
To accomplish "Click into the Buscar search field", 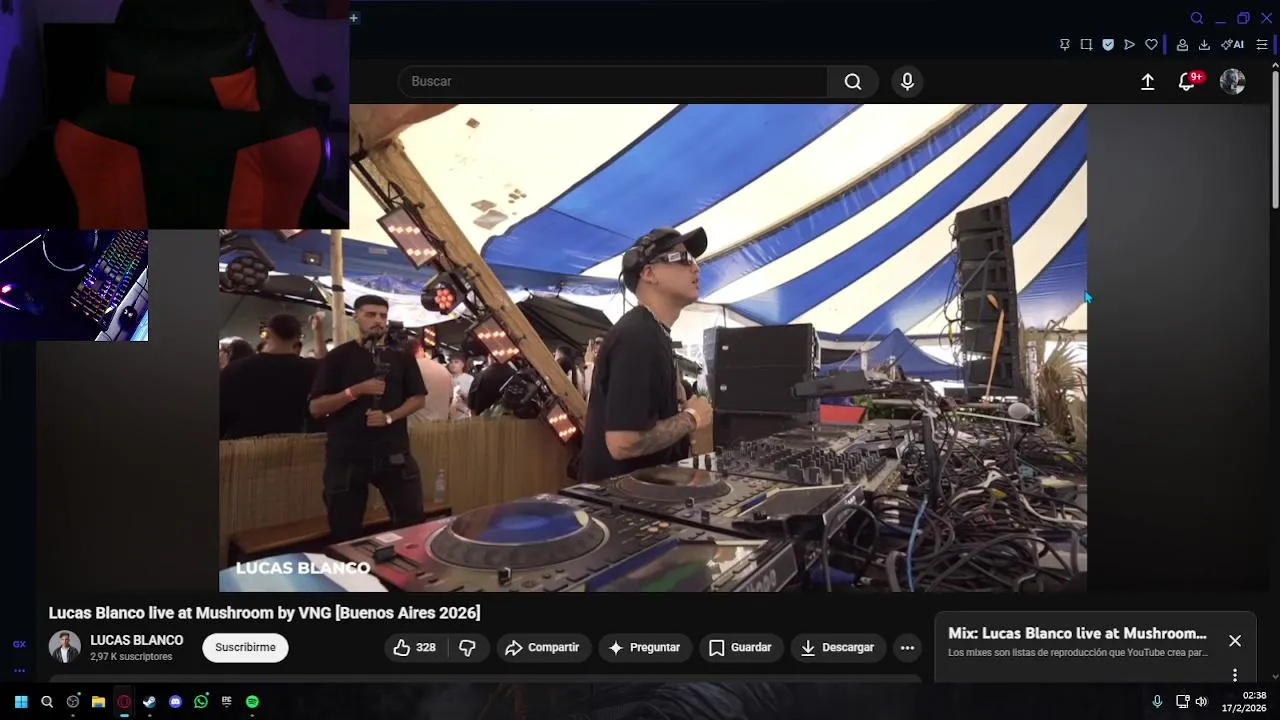I will pos(612,81).
